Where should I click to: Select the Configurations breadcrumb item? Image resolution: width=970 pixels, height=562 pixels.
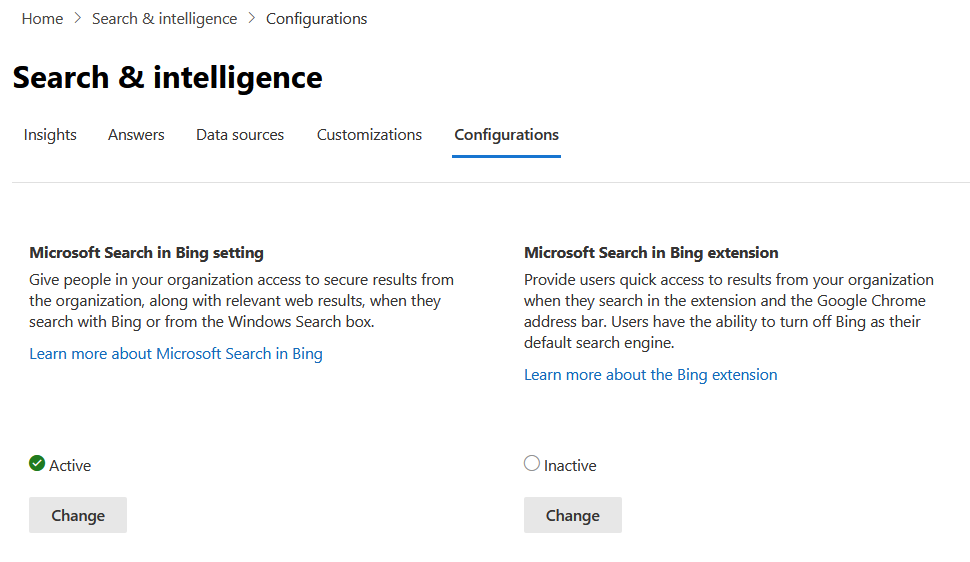point(316,19)
